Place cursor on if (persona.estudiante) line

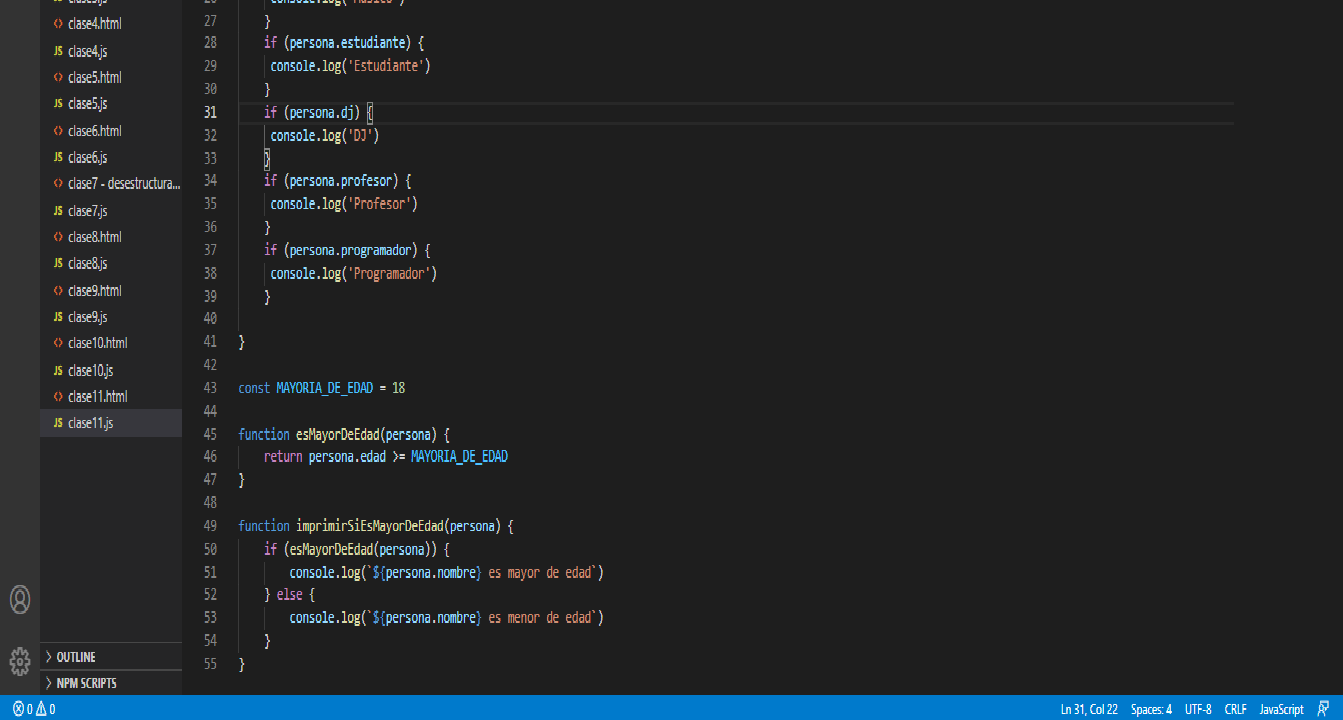344,42
